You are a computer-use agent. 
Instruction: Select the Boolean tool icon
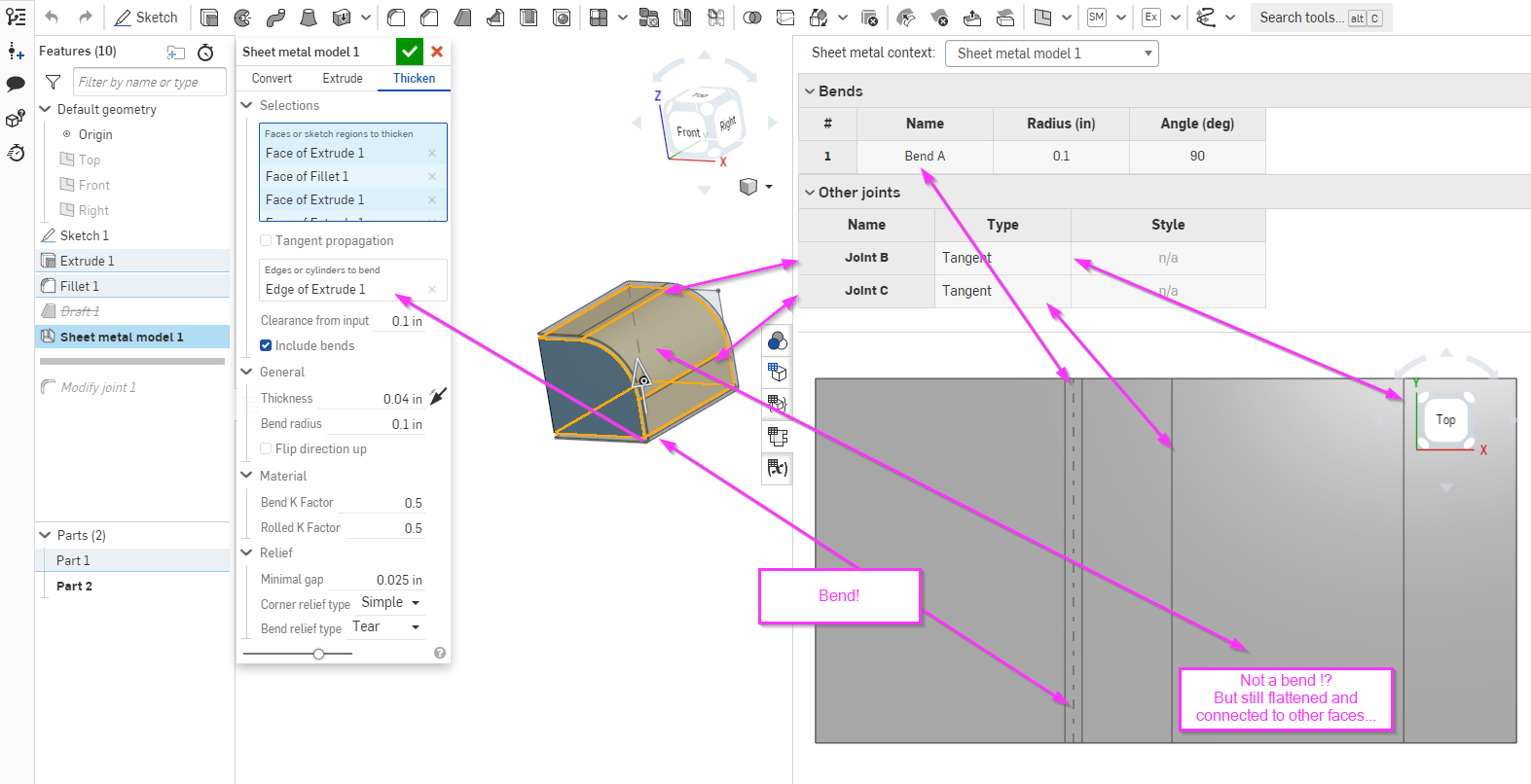point(752,18)
